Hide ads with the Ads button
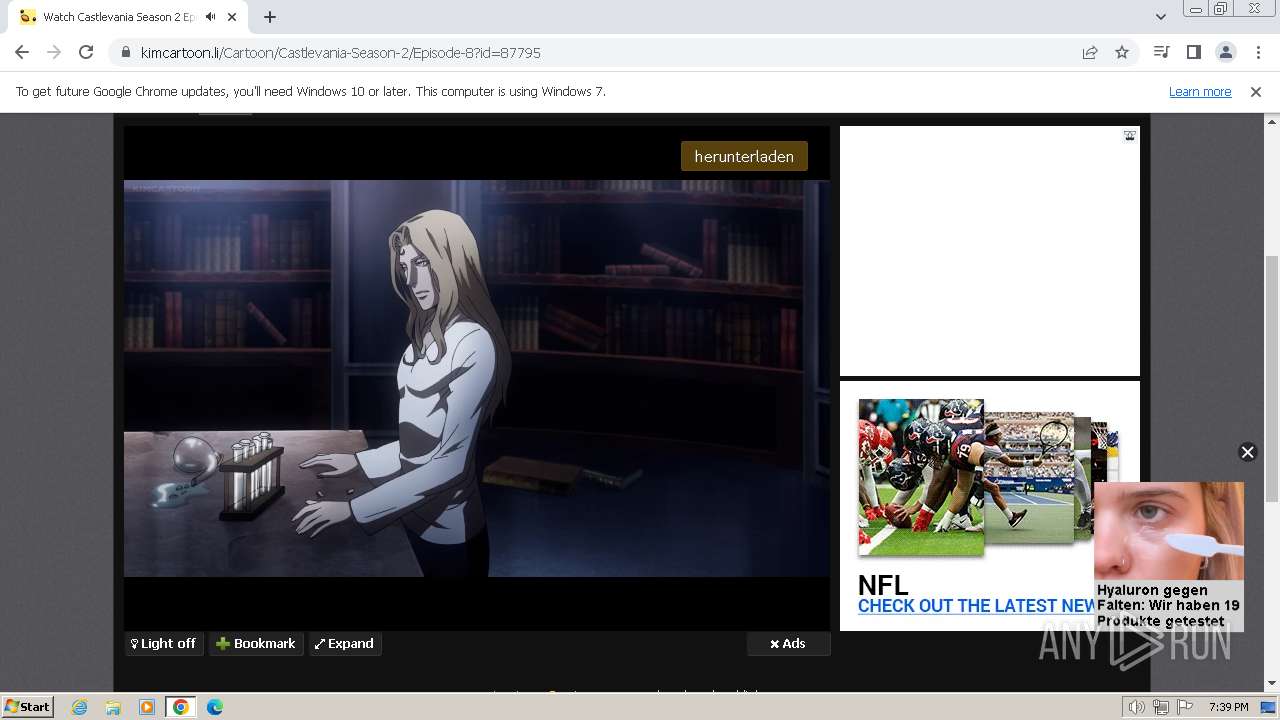The width and height of the screenshot is (1280, 720). pyautogui.click(x=788, y=644)
